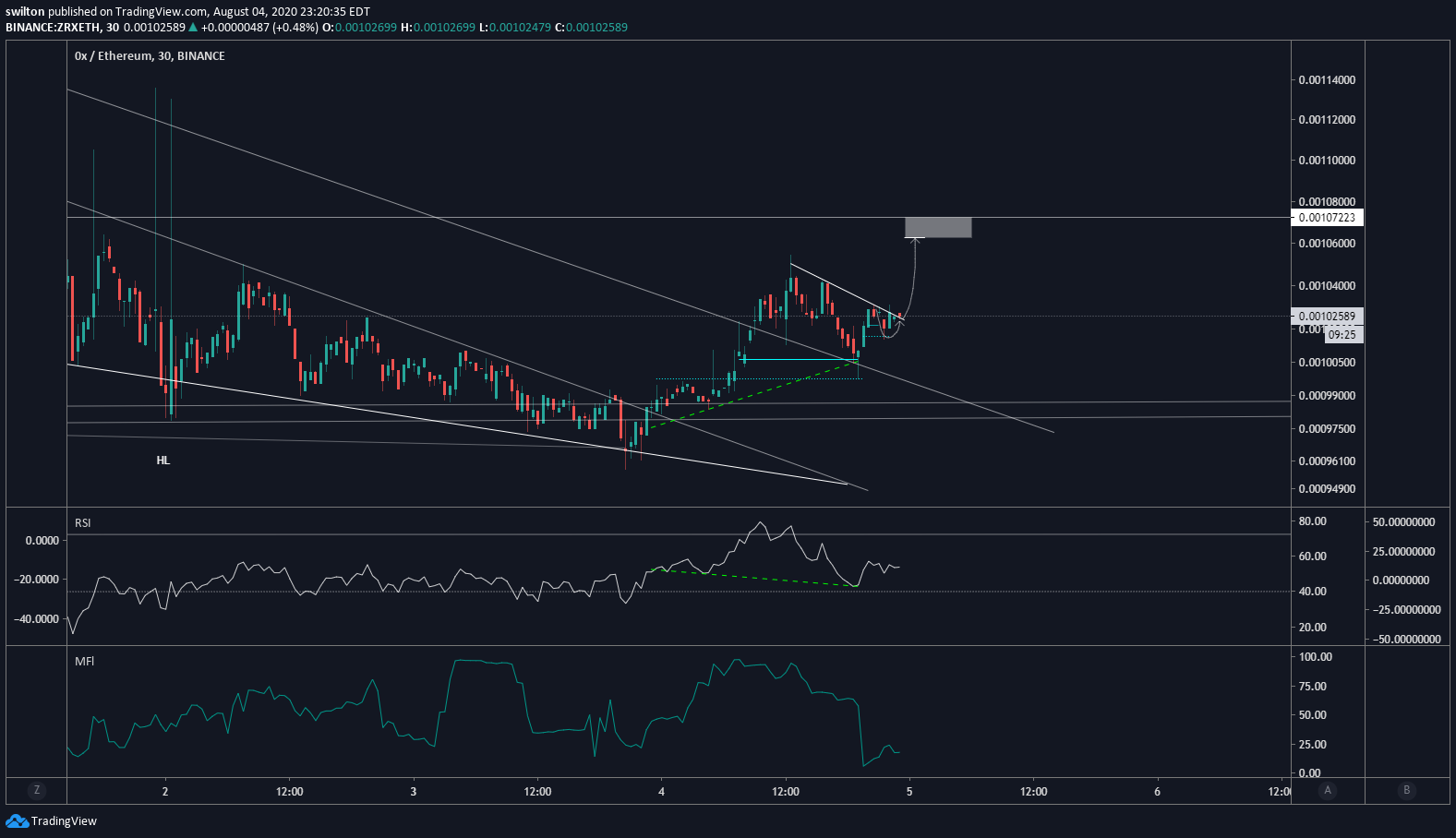Click the RSI scale value 60.00
The width and height of the screenshot is (1456, 838).
[x=1313, y=557]
